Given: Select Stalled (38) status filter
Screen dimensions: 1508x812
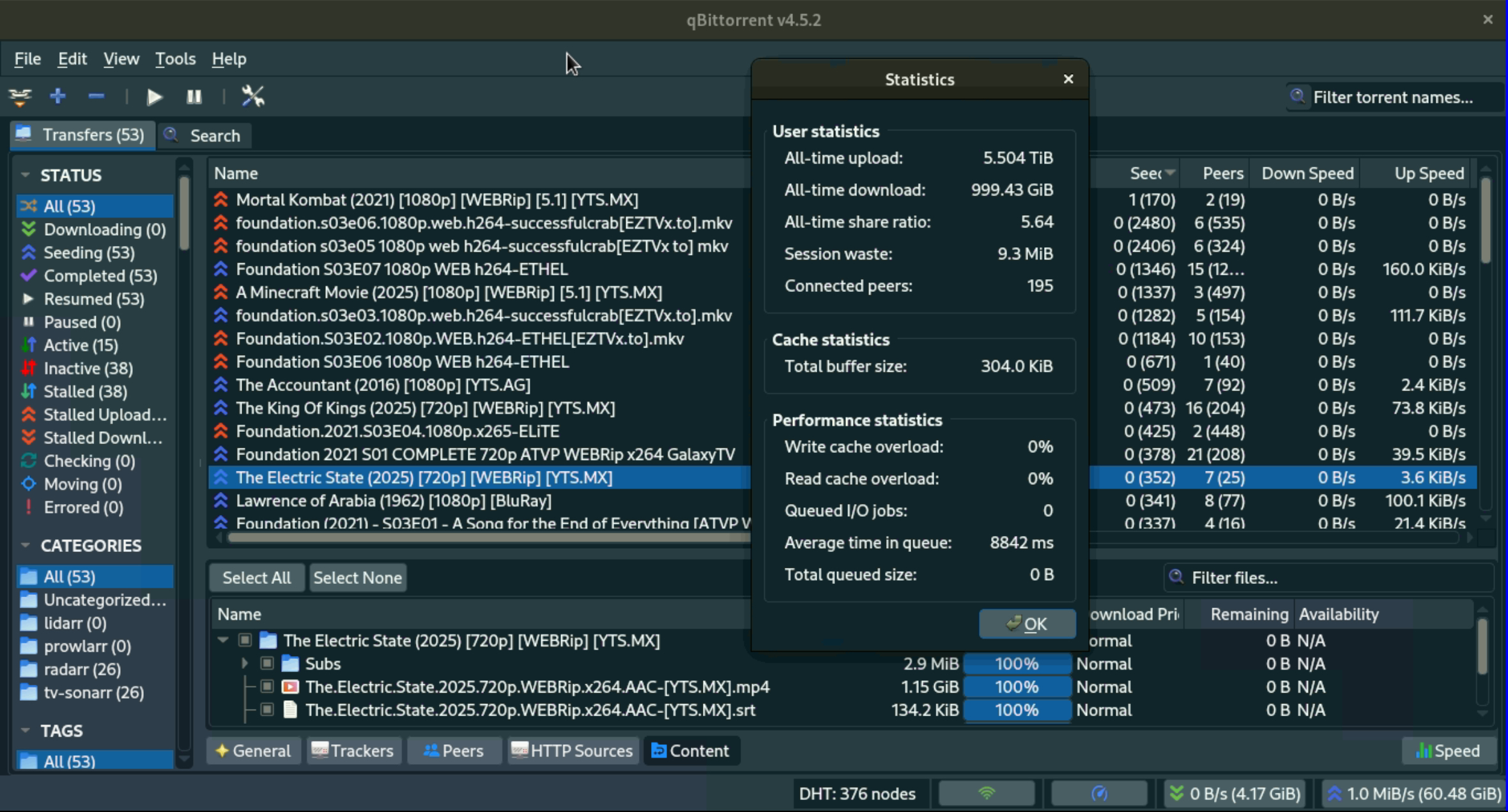Looking at the screenshot, I should pos(95,391).
